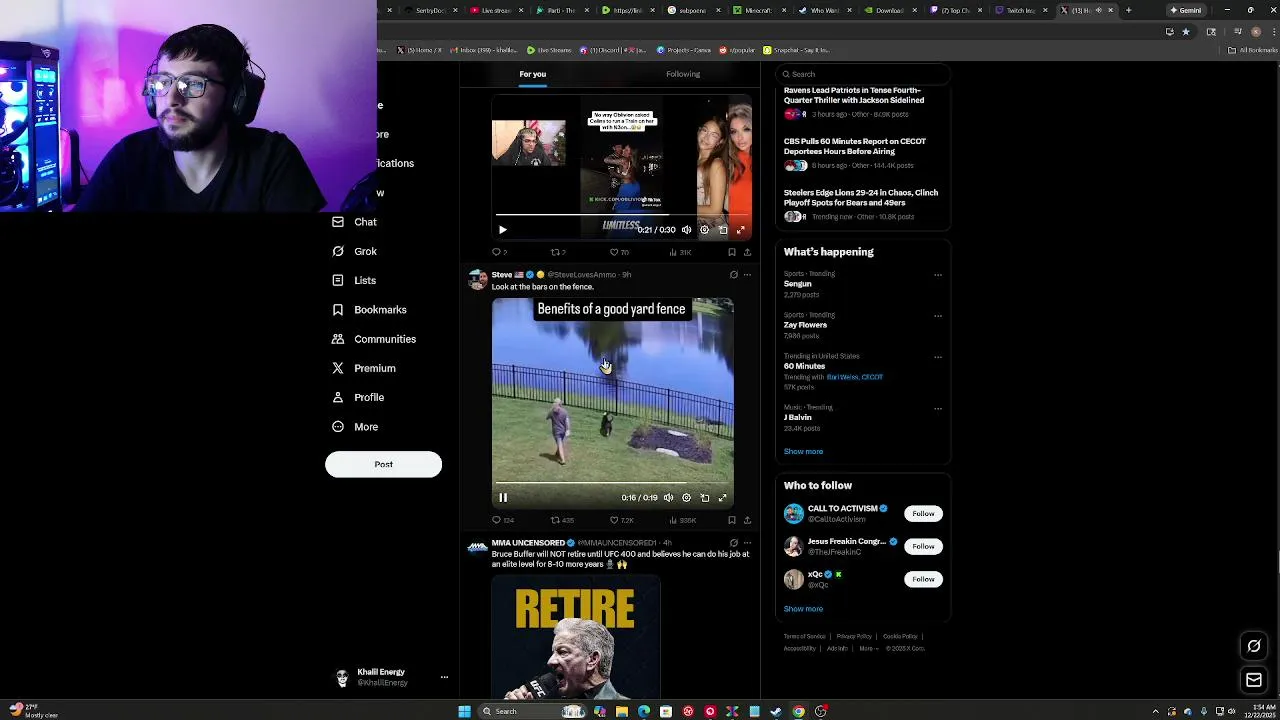Screen dimensions: 1280x720
Task: Open more options on Steve's post
Action: 747,275
